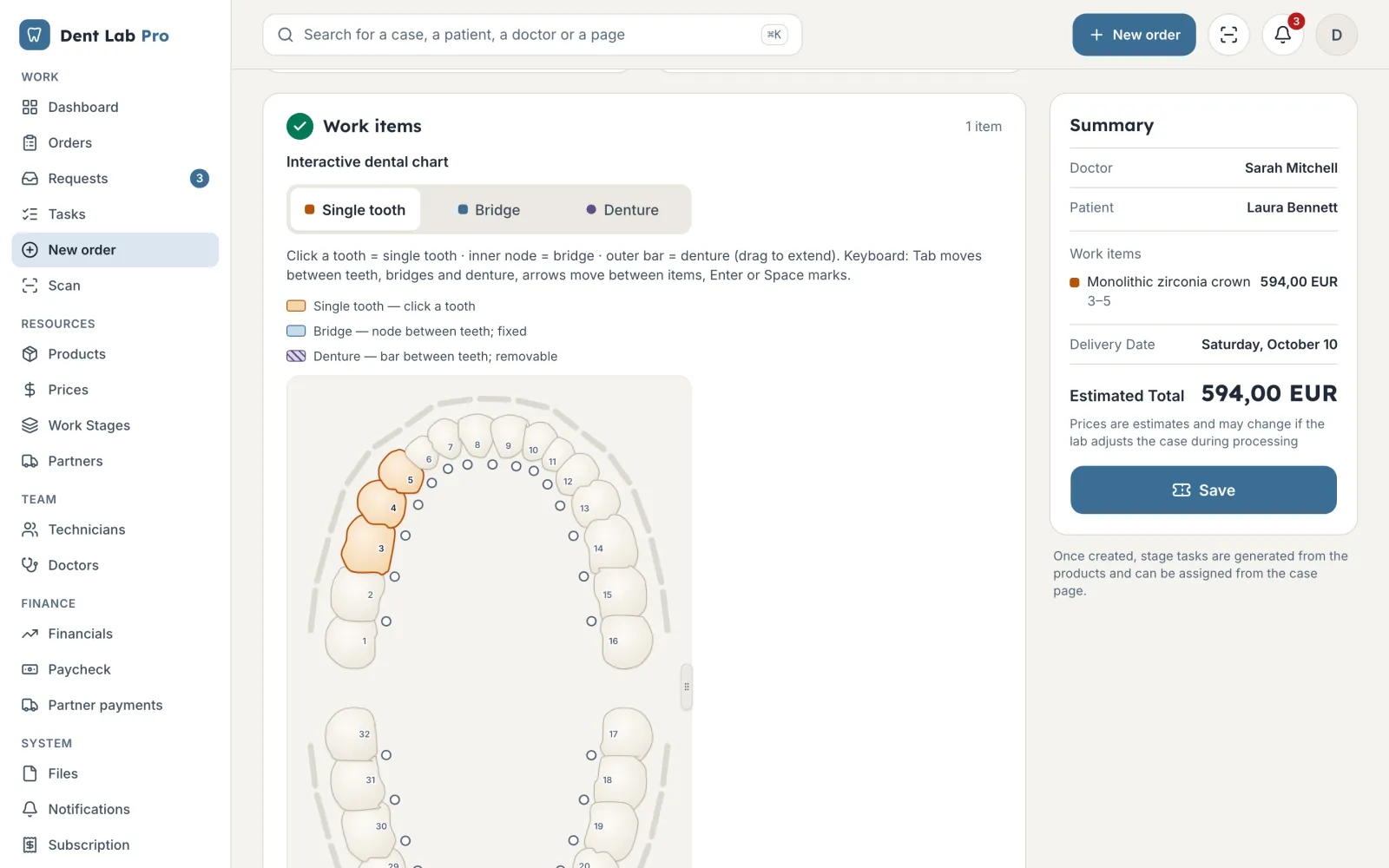Click the Dent Lab Pro logo icon

click(34, 35)
